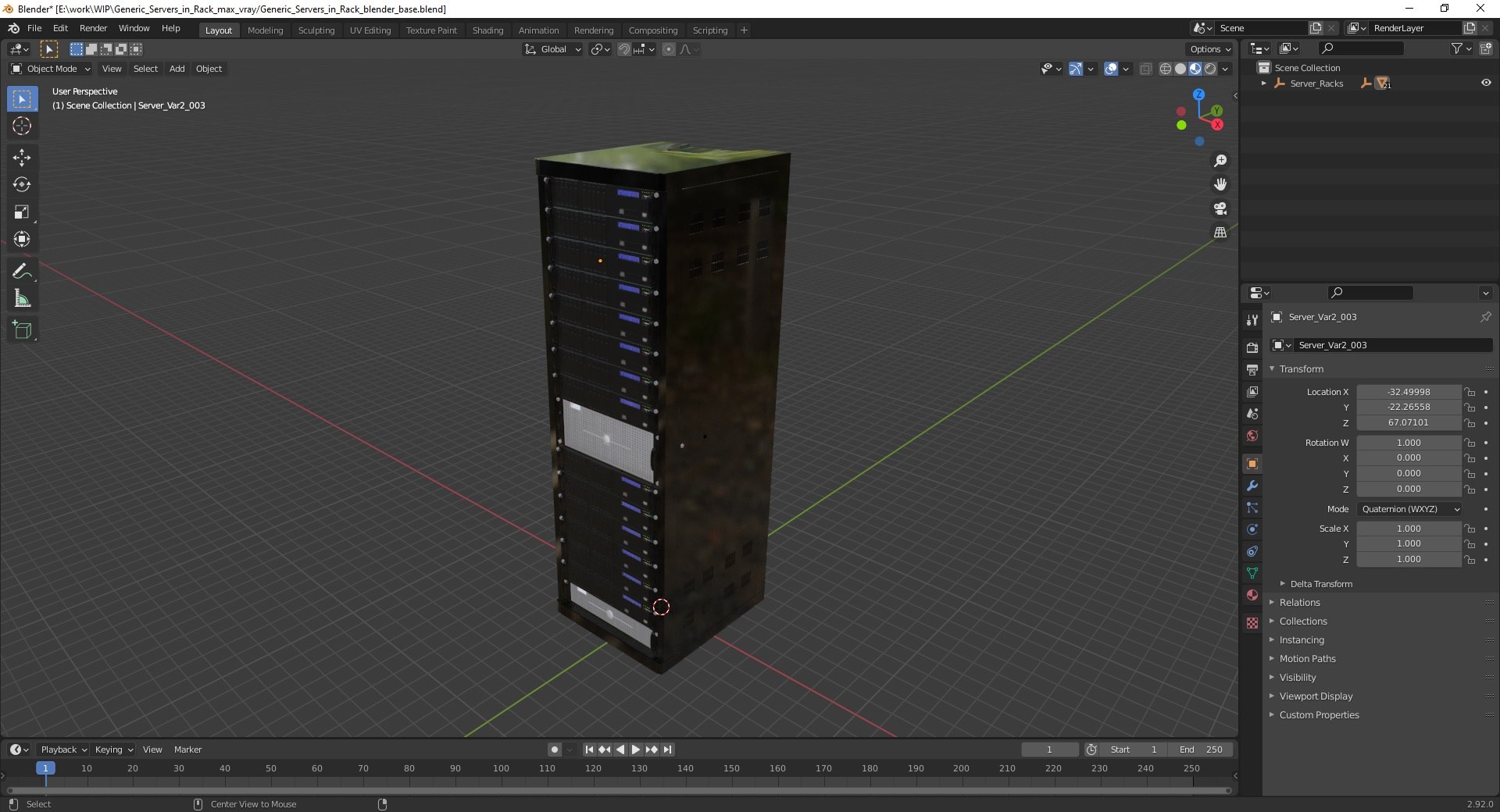The image size is (1500, 812).
Task: Toggle viewport gizmos display button
Action: [1075, 69]
